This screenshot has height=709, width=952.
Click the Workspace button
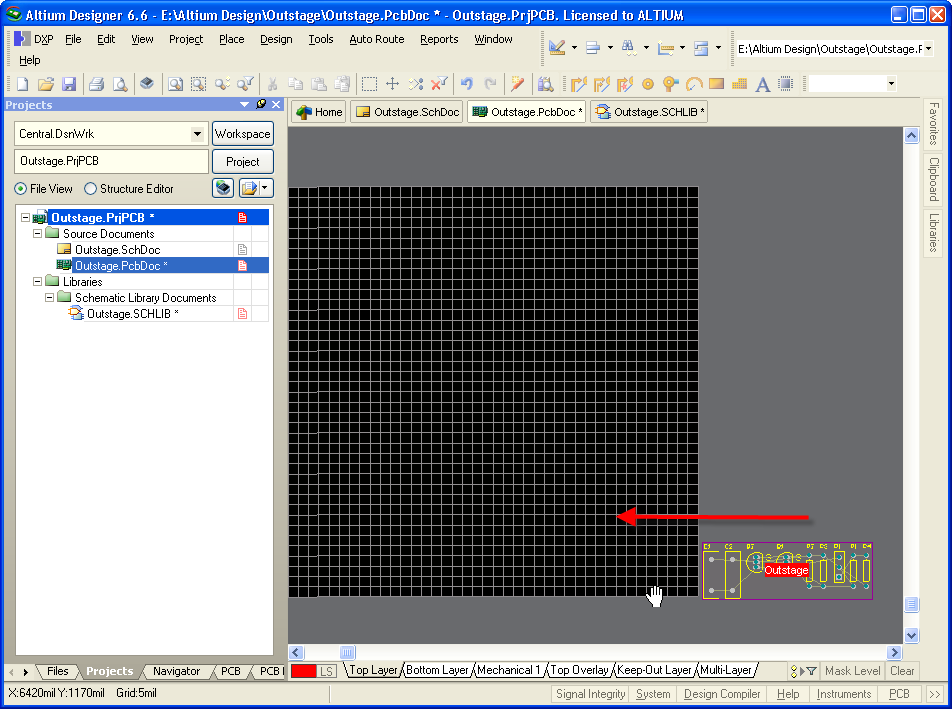tap(242, 134)
